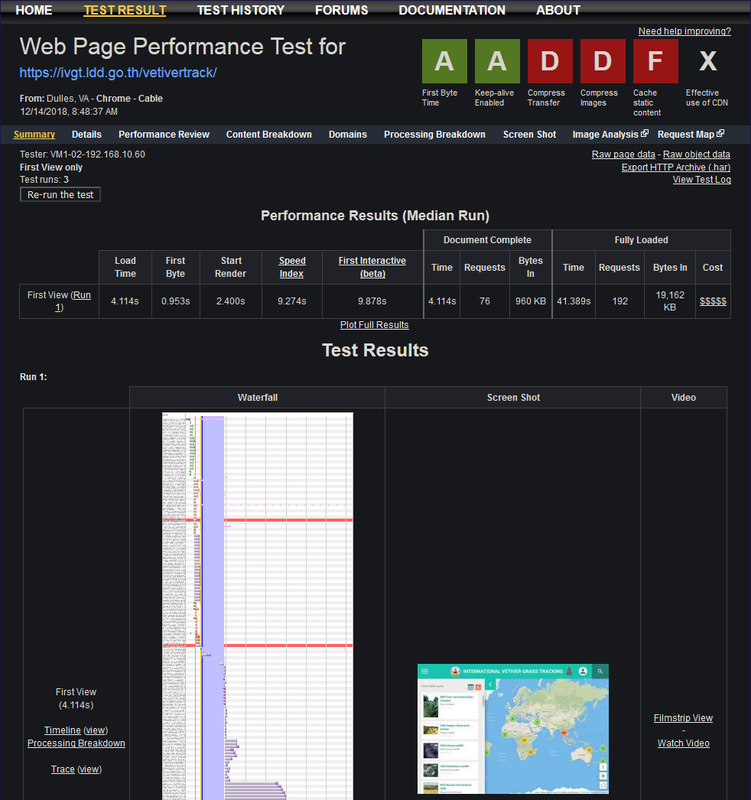Open Processing Breakdown link under First View
Viewport: 751px width, 800px height.
(x=76, y=743)
